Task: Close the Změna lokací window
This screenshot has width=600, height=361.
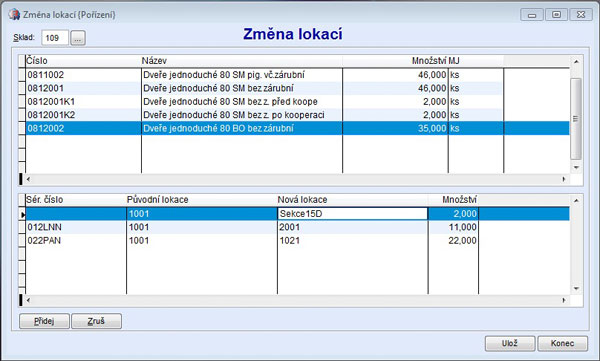Action: [581, 15]
